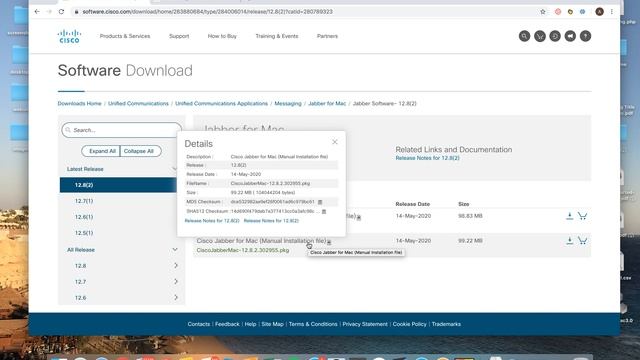
Task: Click the CiscoJabberMac-12.8.2.302955.pkg filename
Action: [x=243, y=250]
